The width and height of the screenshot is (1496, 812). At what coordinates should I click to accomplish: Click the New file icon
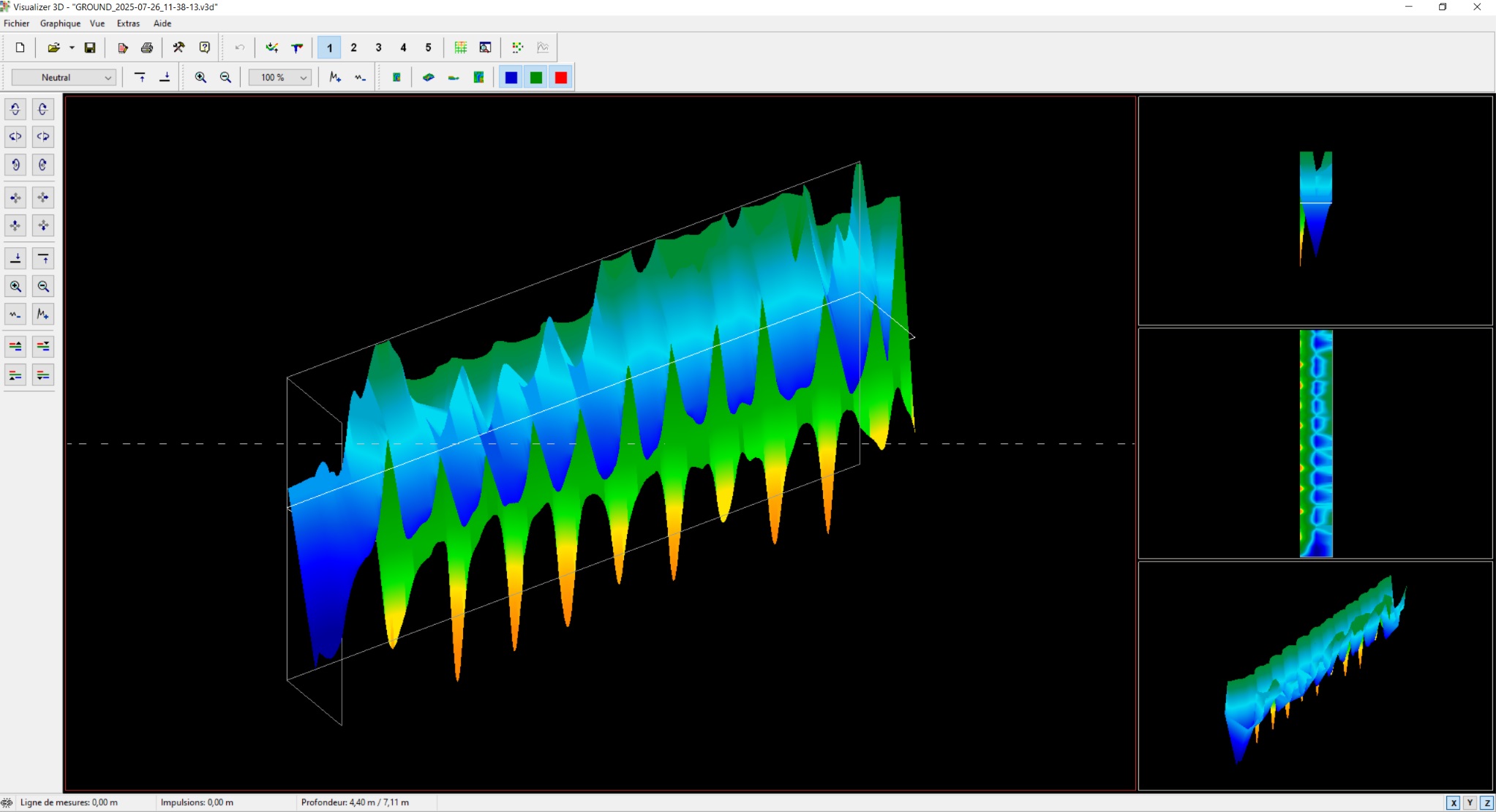point(20,48)
